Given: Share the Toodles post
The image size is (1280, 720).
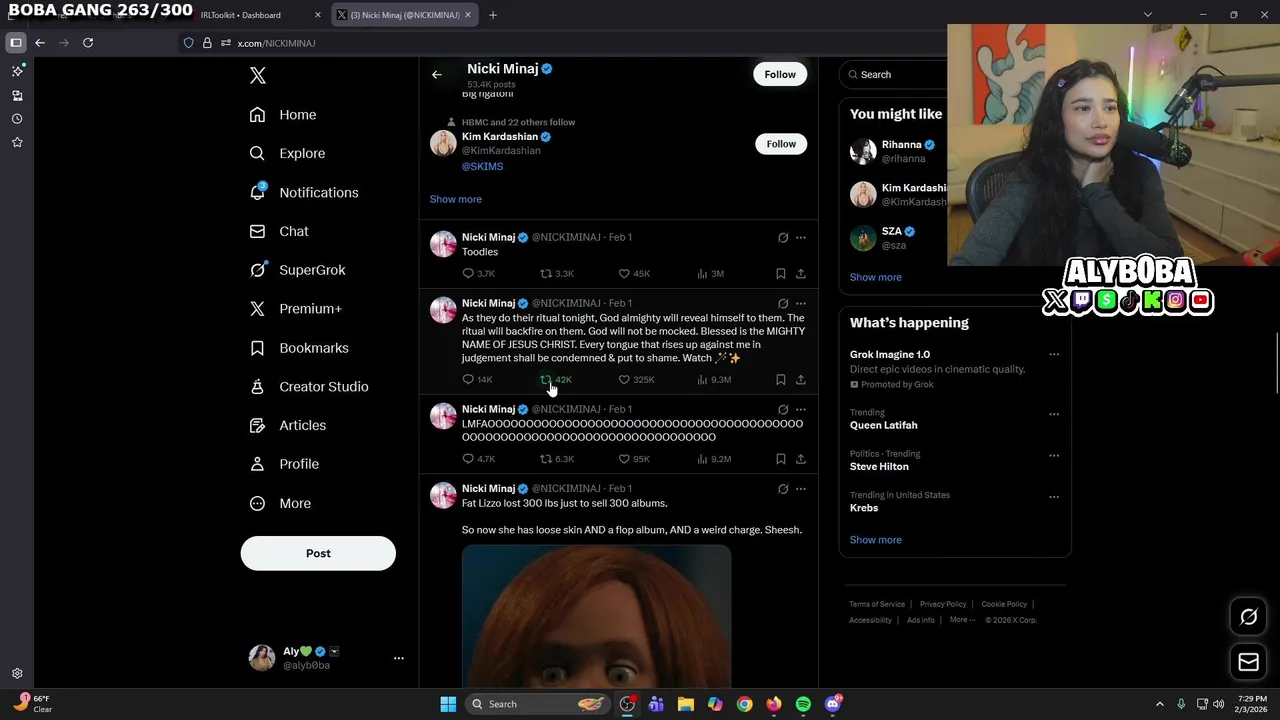Looking at the screenshot, I should (801, 273).
